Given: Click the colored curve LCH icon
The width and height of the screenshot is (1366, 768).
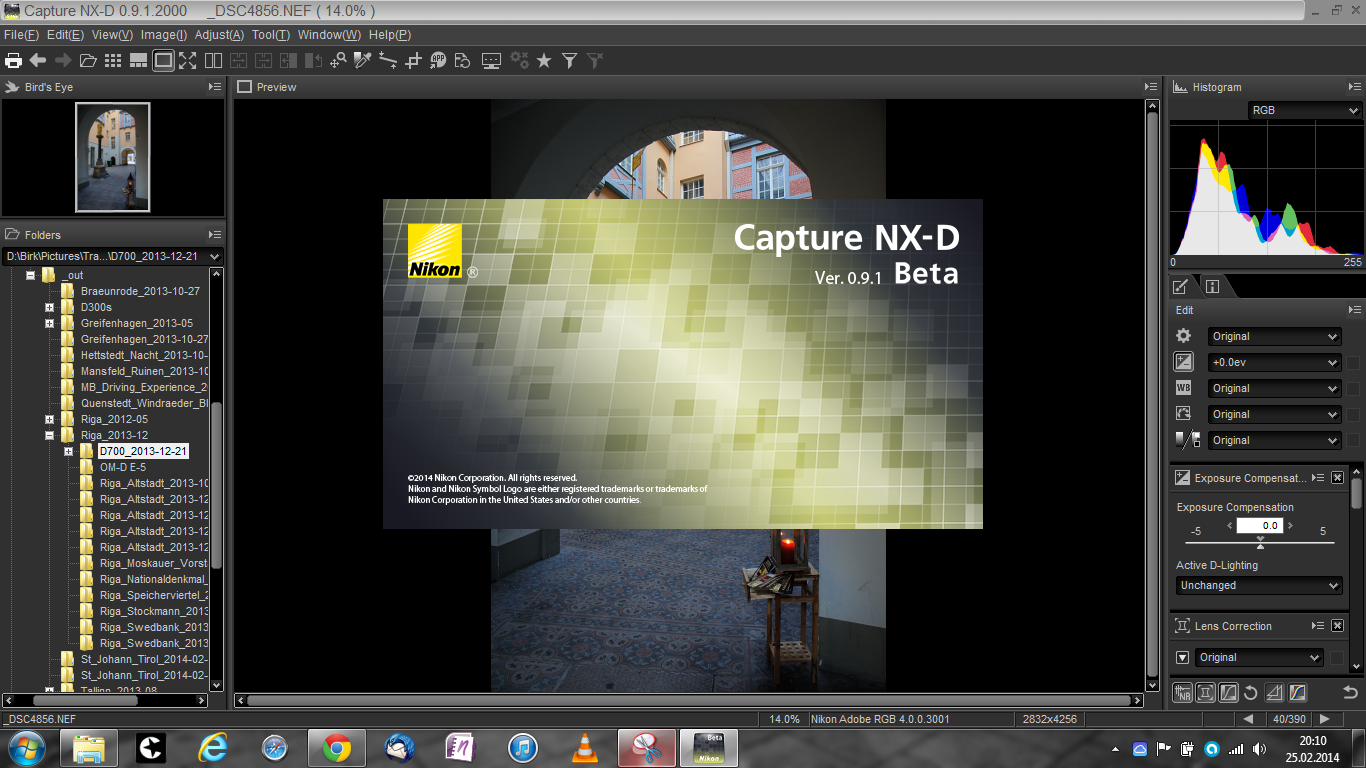Looking at the screenshot, I should tap(1298, 692).
